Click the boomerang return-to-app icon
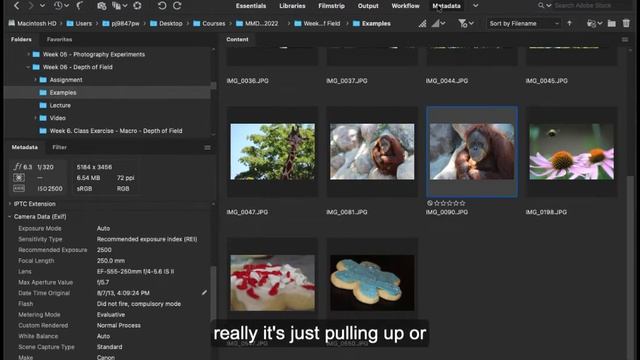This screenshot has height=360, width=640. point(80,6)
